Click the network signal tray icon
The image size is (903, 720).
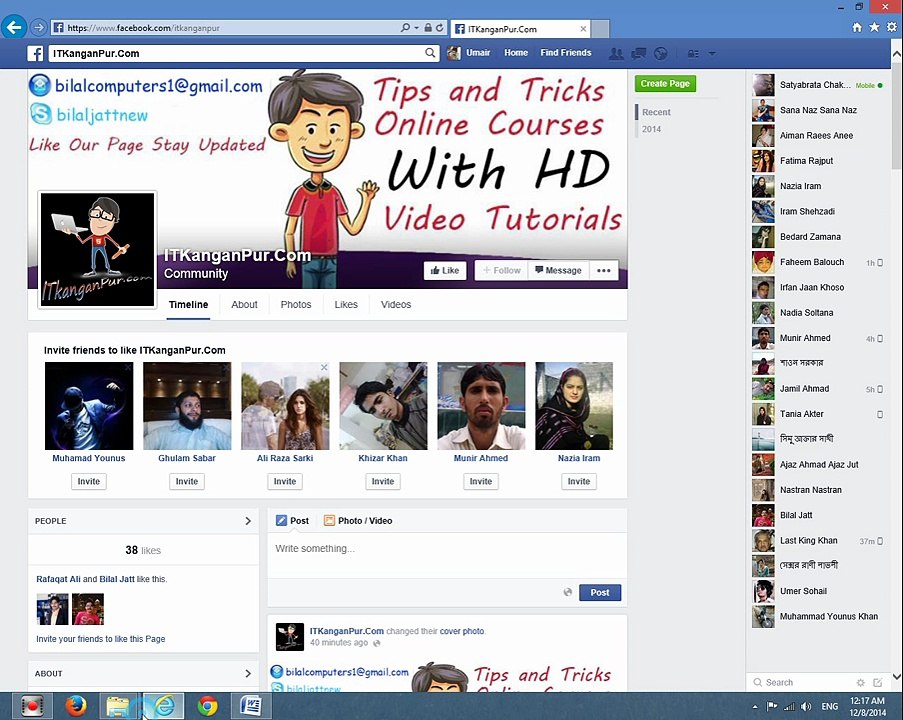point(790,706)
